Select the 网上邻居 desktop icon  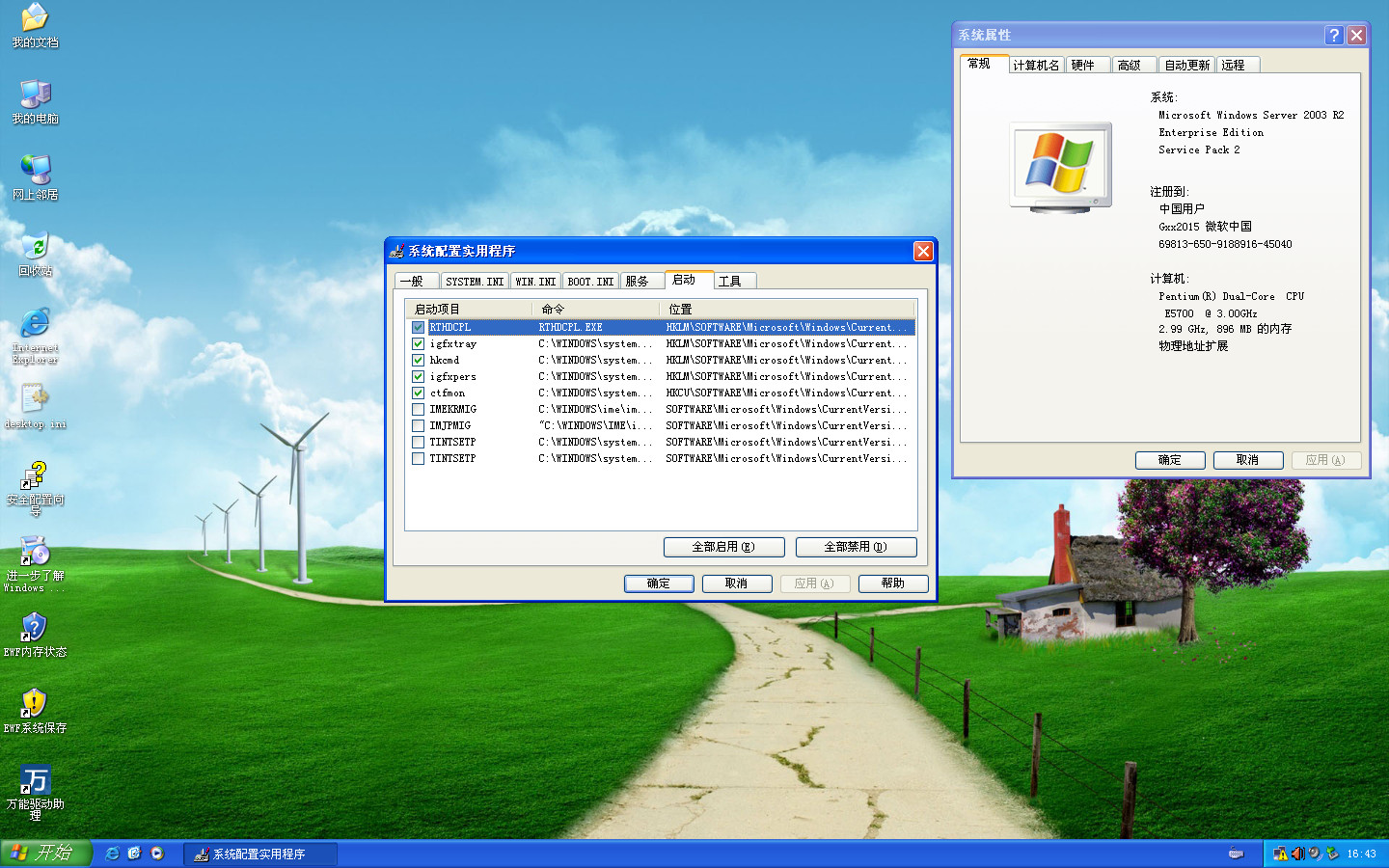click(x=35, y=177)
